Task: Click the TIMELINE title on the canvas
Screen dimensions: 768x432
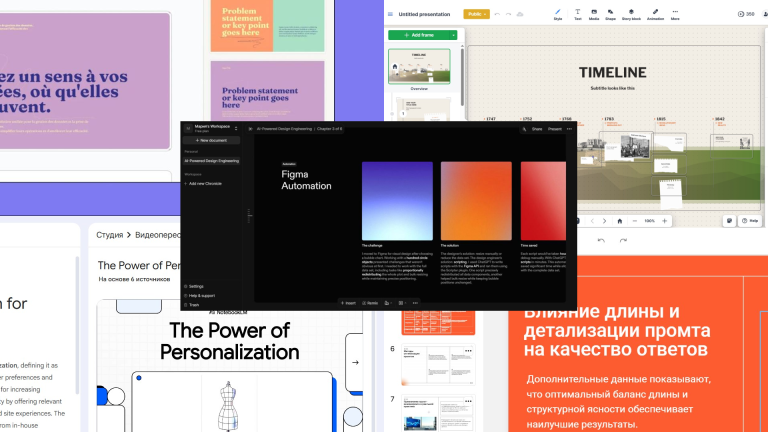Action: (612, 72)
